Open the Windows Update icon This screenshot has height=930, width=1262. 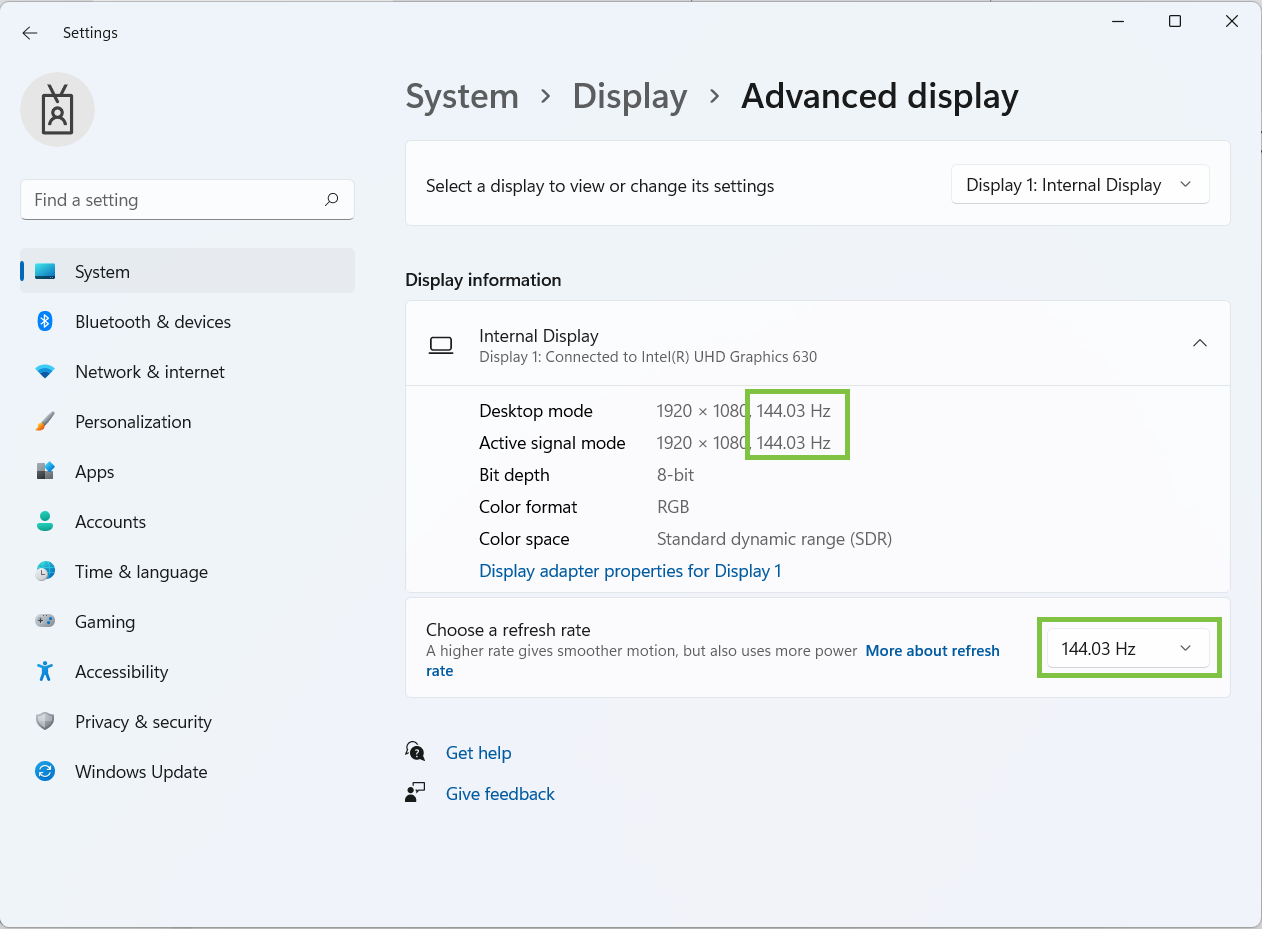pyautogui.click(x=45, y=771)
